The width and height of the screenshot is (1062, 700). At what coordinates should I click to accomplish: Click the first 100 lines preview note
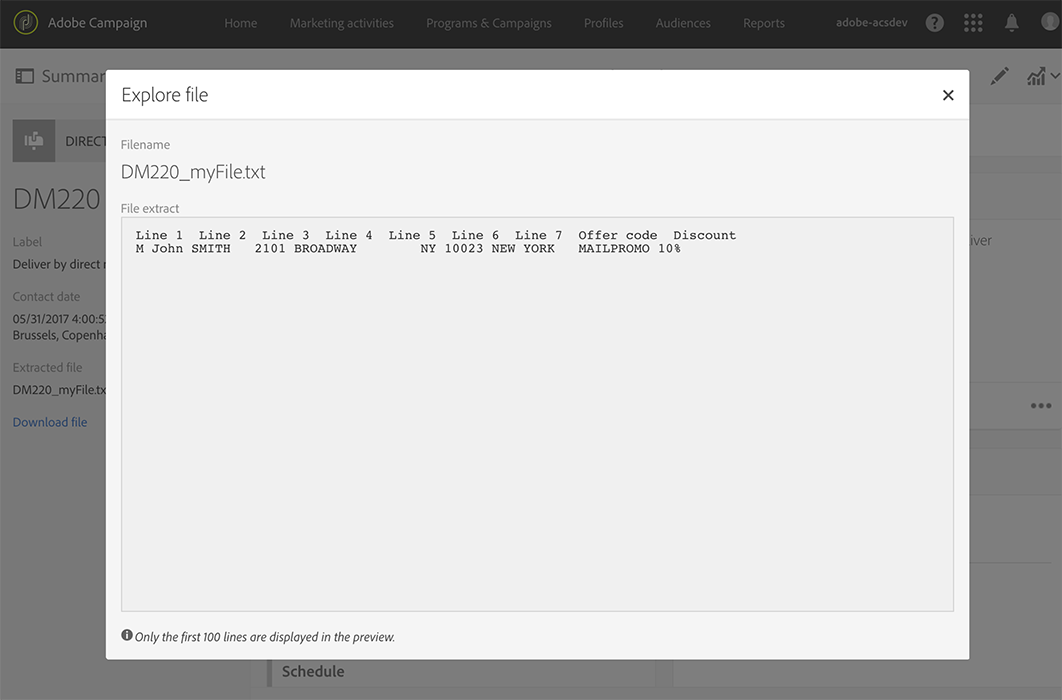point(265,637)
